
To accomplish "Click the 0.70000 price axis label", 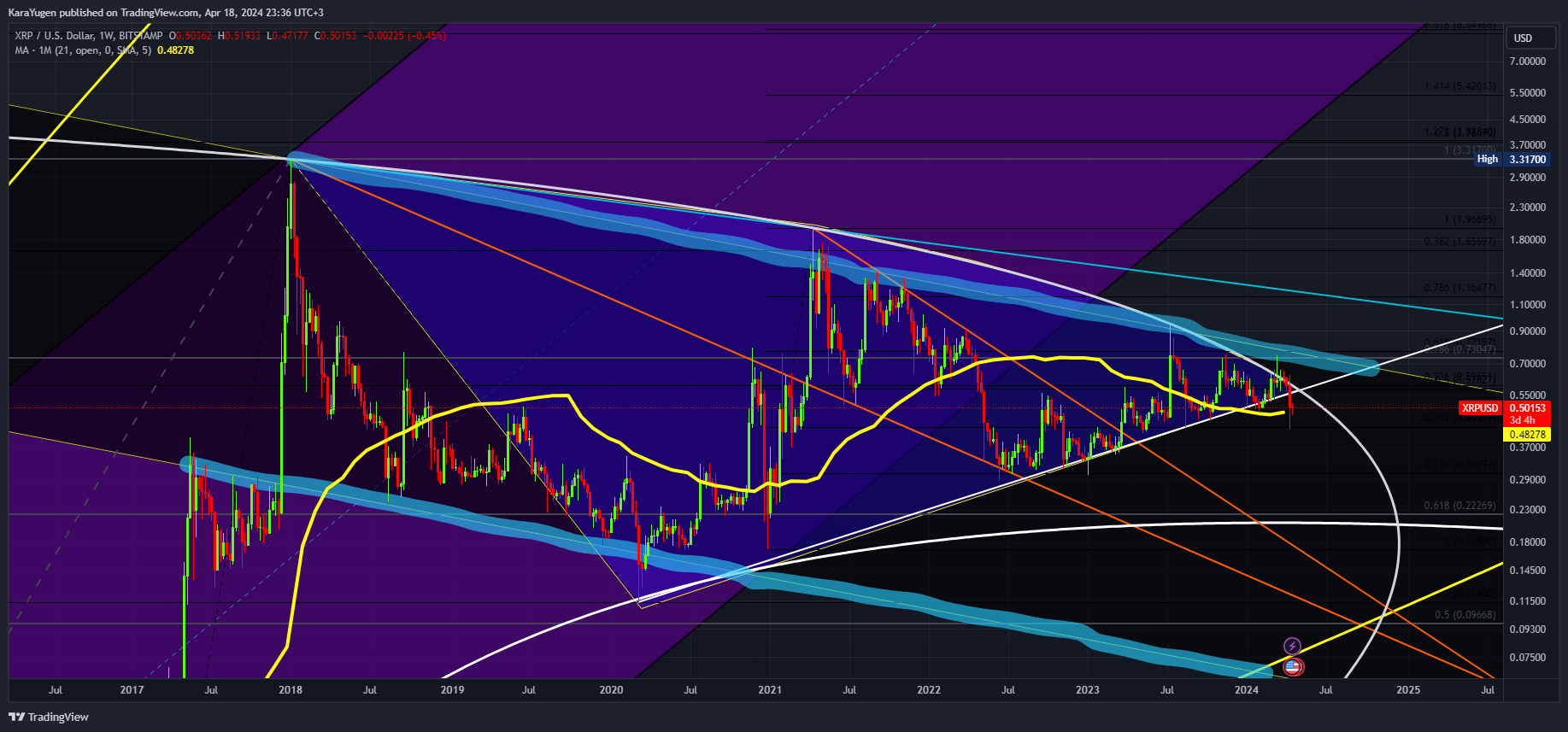I will pos(1528,364).
